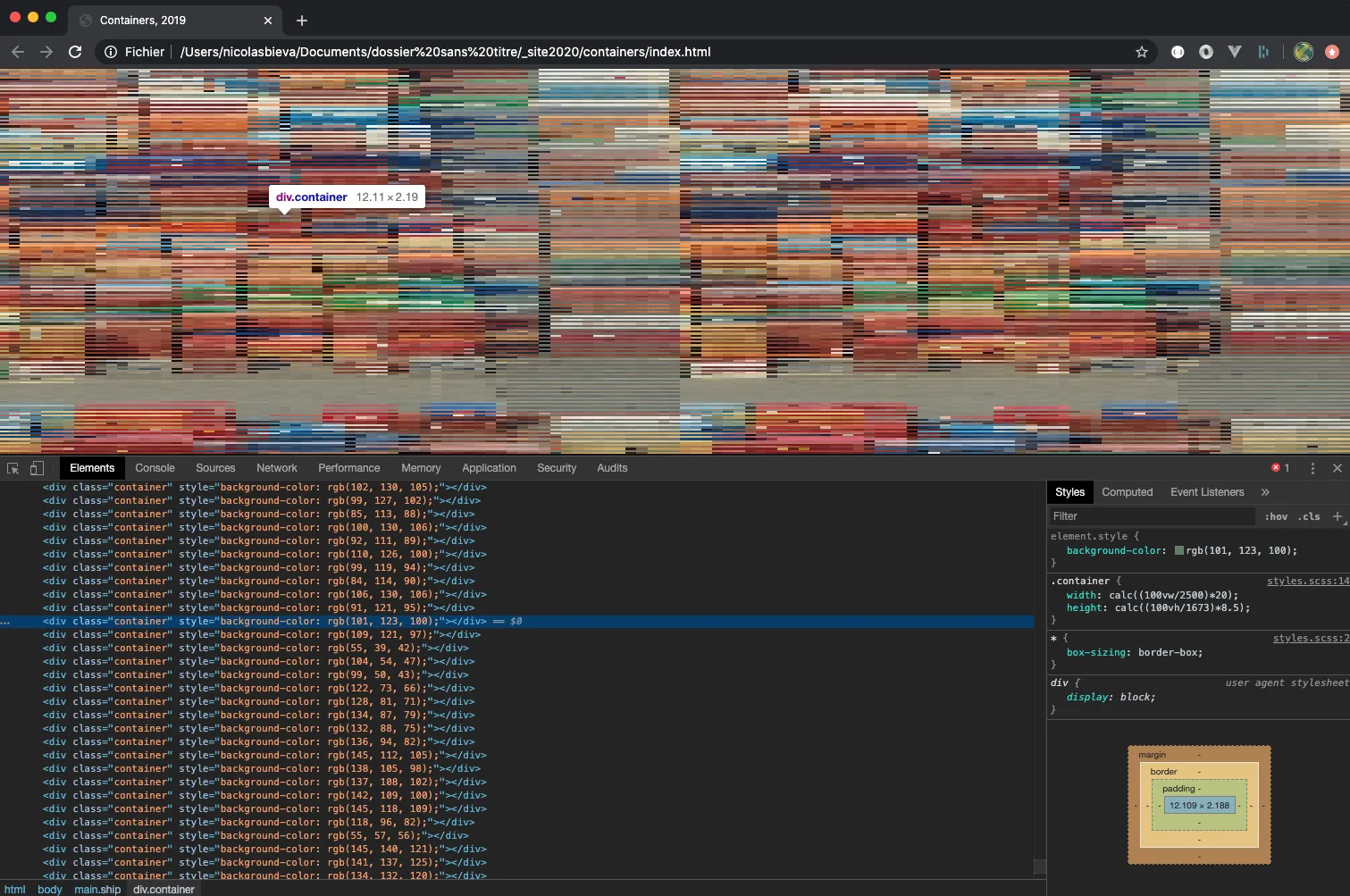Select main.ship in the breadcrumb
Image resolution: width=1350 pixels, height=896 pixels.
click(97, 890)
